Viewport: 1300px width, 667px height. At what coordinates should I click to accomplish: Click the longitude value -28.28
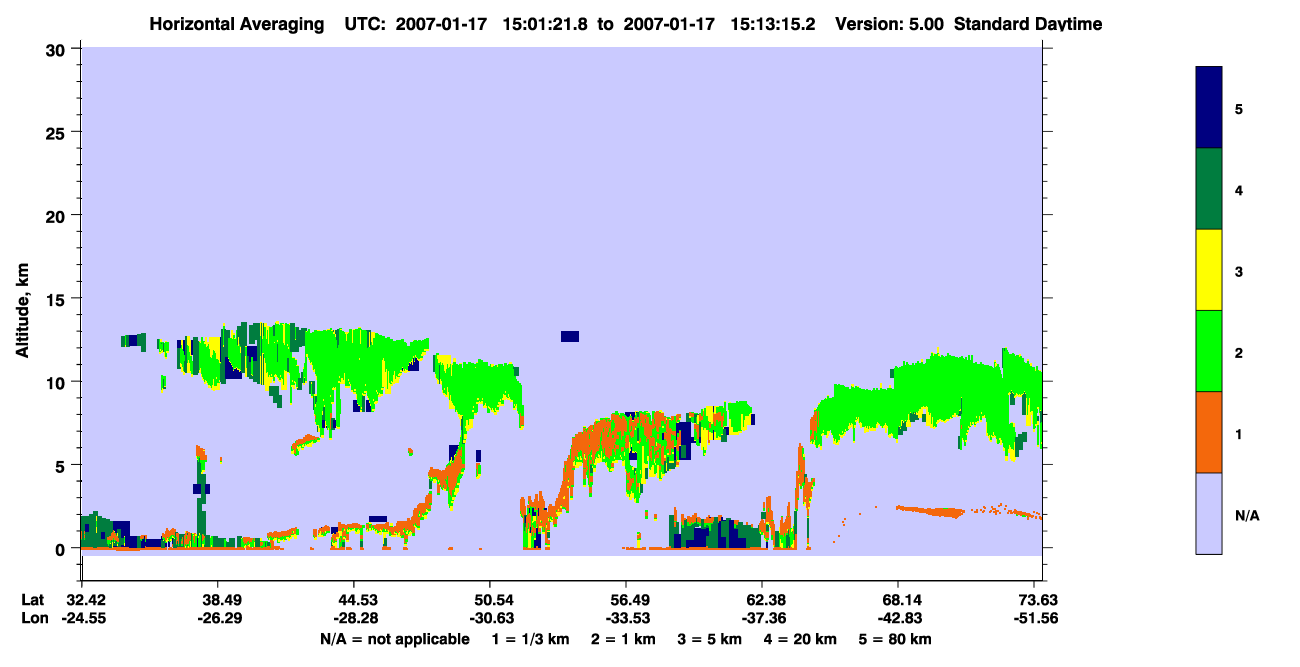click(x=354, y=618)
